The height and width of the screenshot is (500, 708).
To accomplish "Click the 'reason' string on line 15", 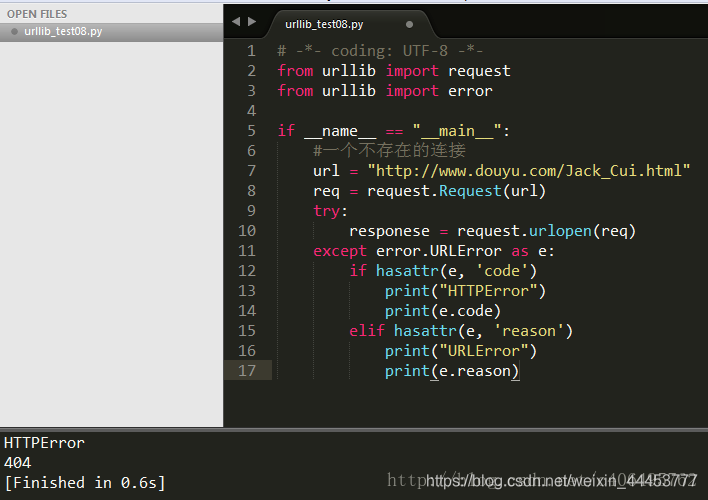I will click(528, 331).
